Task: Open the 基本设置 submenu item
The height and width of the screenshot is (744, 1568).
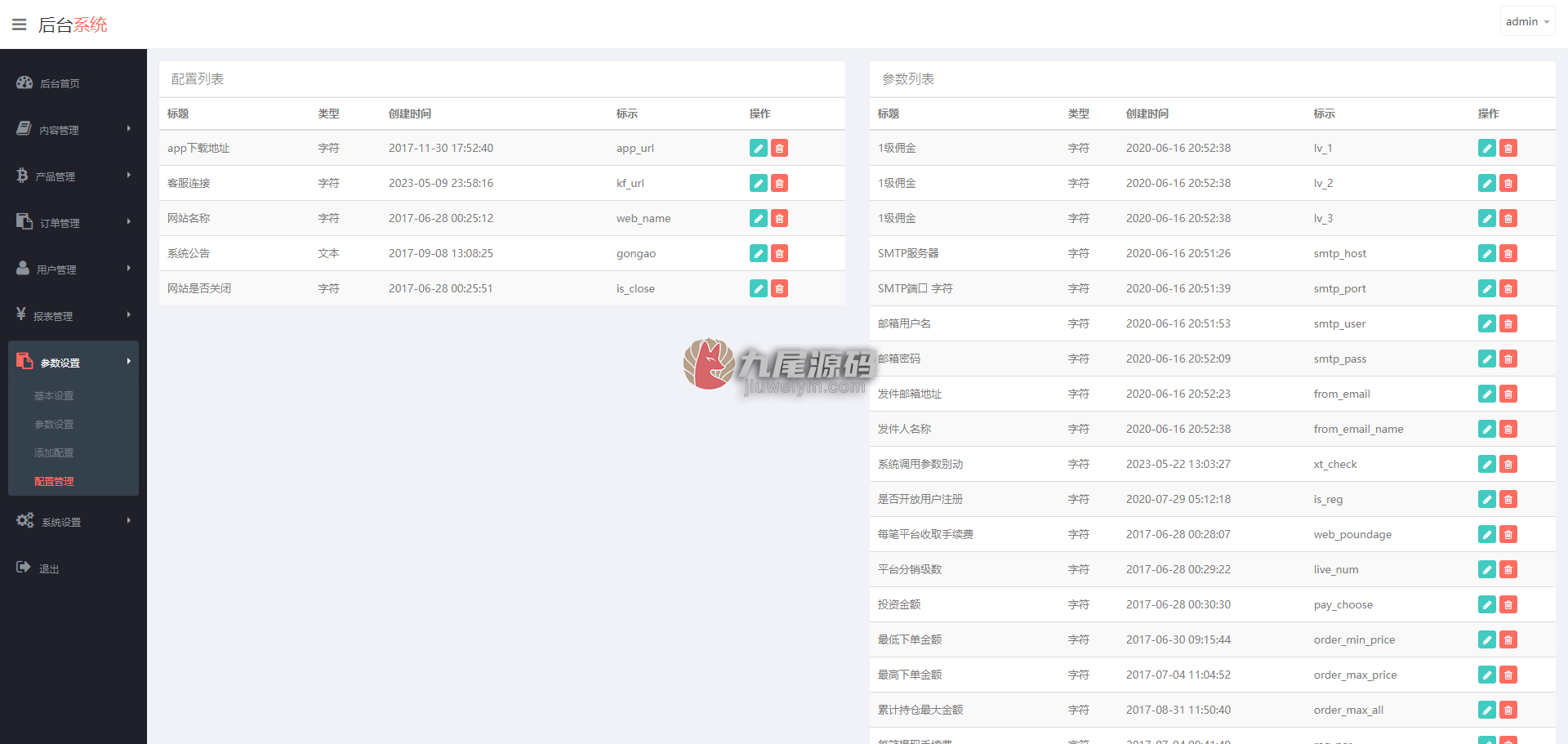Action: pos(54,396)
